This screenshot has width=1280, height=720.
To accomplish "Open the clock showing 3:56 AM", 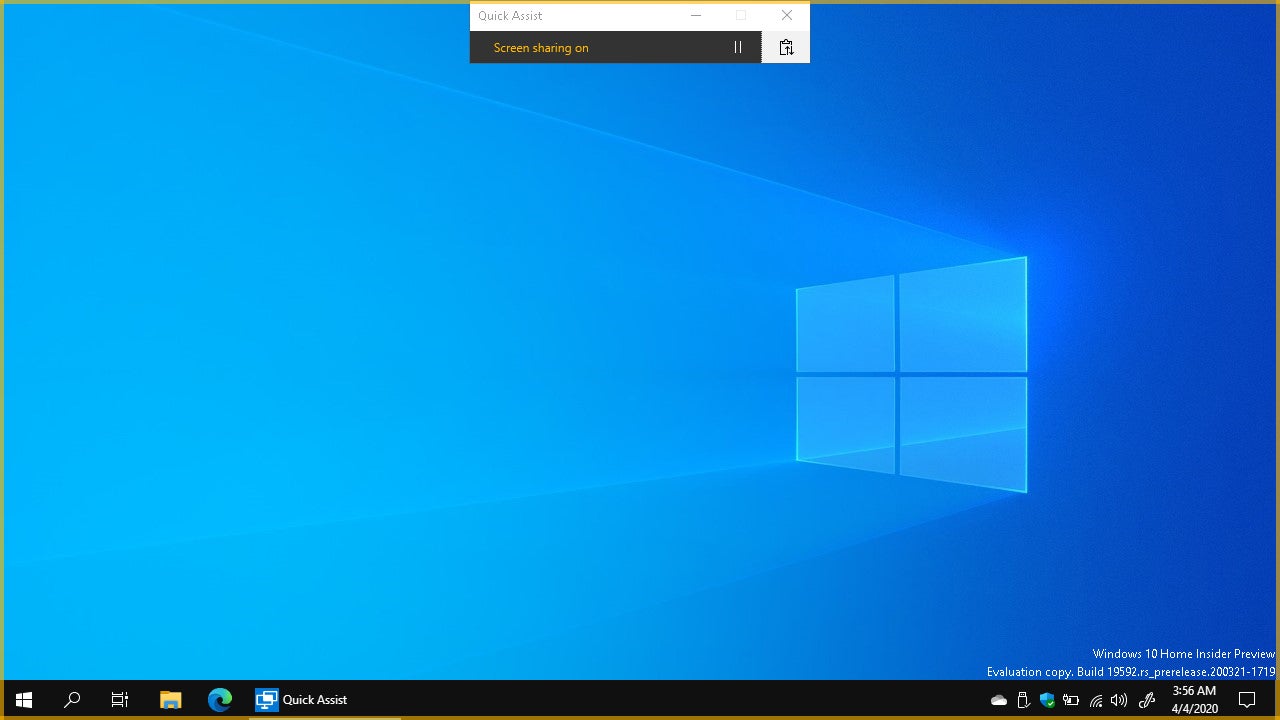I will 1194,700.
